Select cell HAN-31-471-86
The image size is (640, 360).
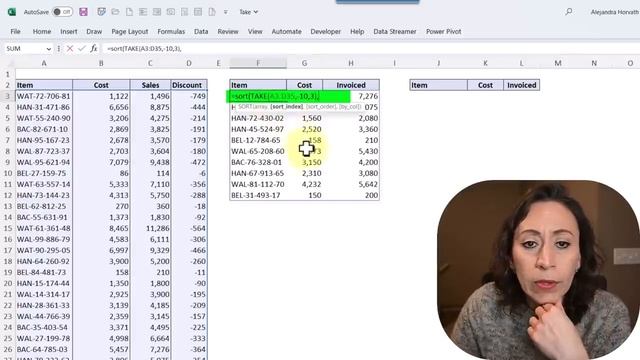click(44, 107)
